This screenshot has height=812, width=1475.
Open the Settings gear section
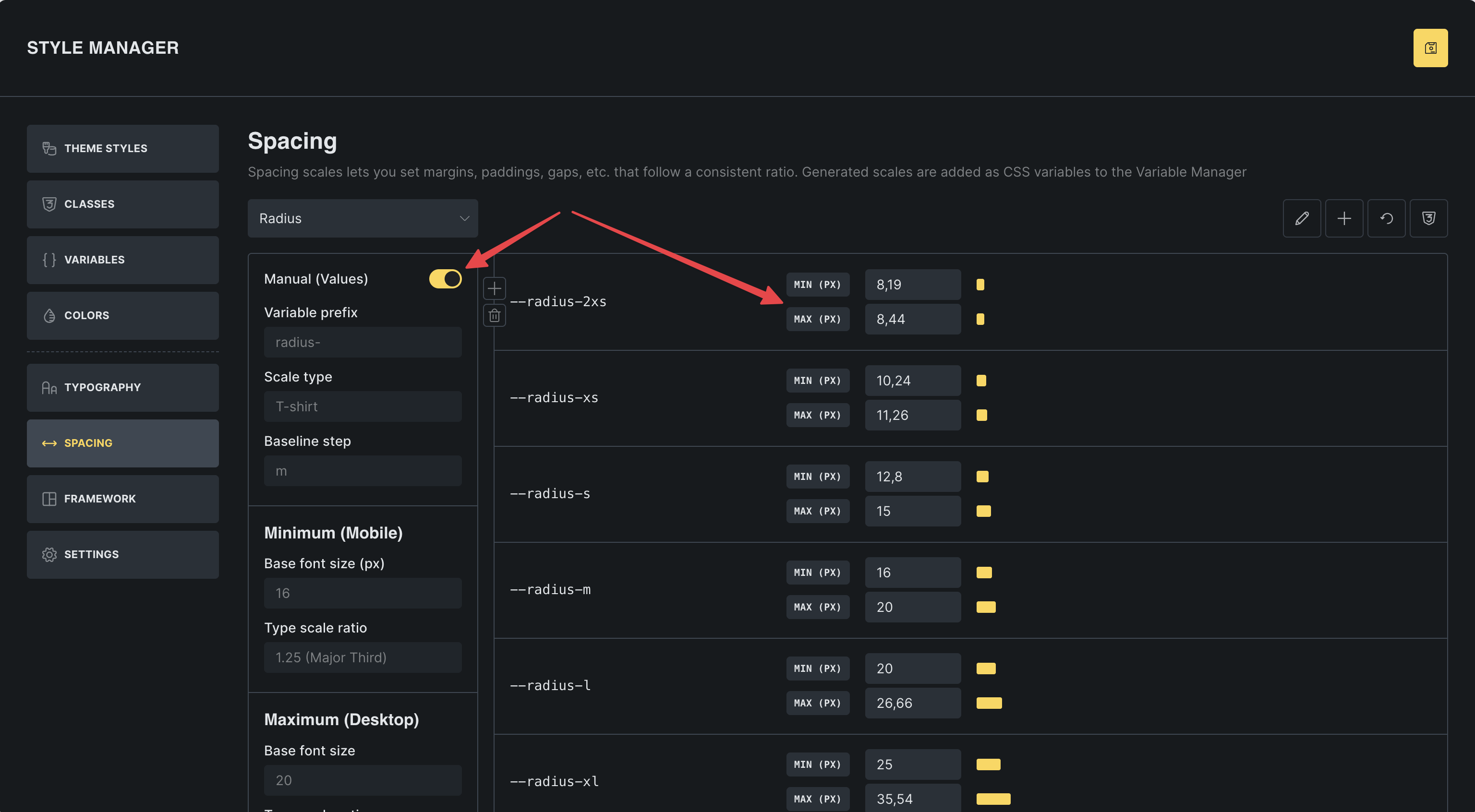122,554
